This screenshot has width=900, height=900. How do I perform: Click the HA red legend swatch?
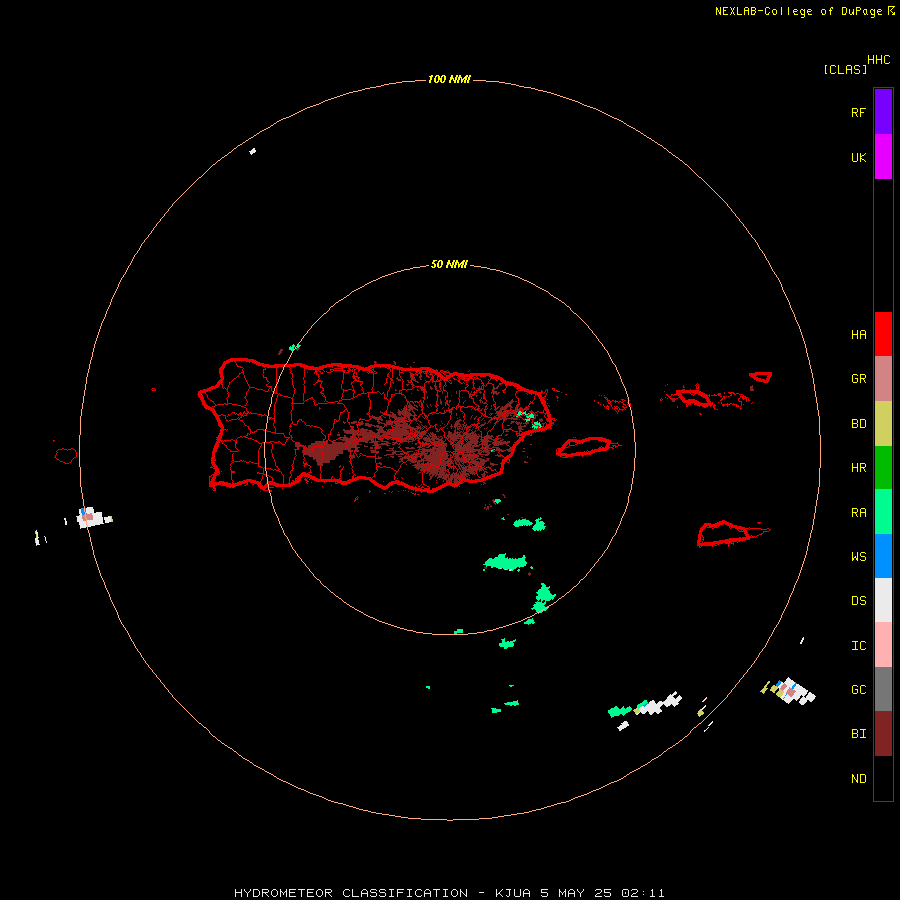(x=883, y=334)
